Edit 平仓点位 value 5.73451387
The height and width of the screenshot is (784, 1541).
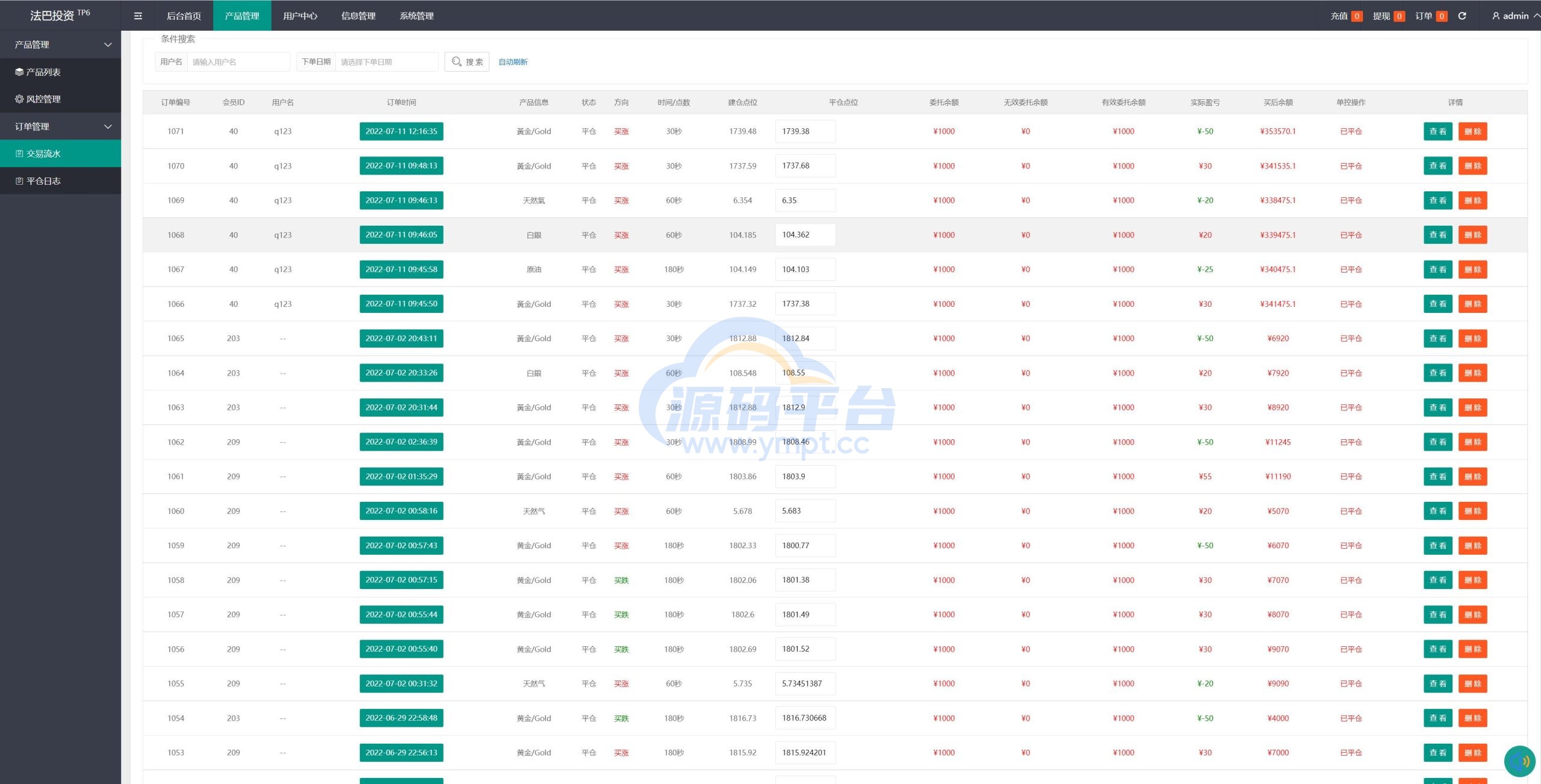click(x=805, y=684)
